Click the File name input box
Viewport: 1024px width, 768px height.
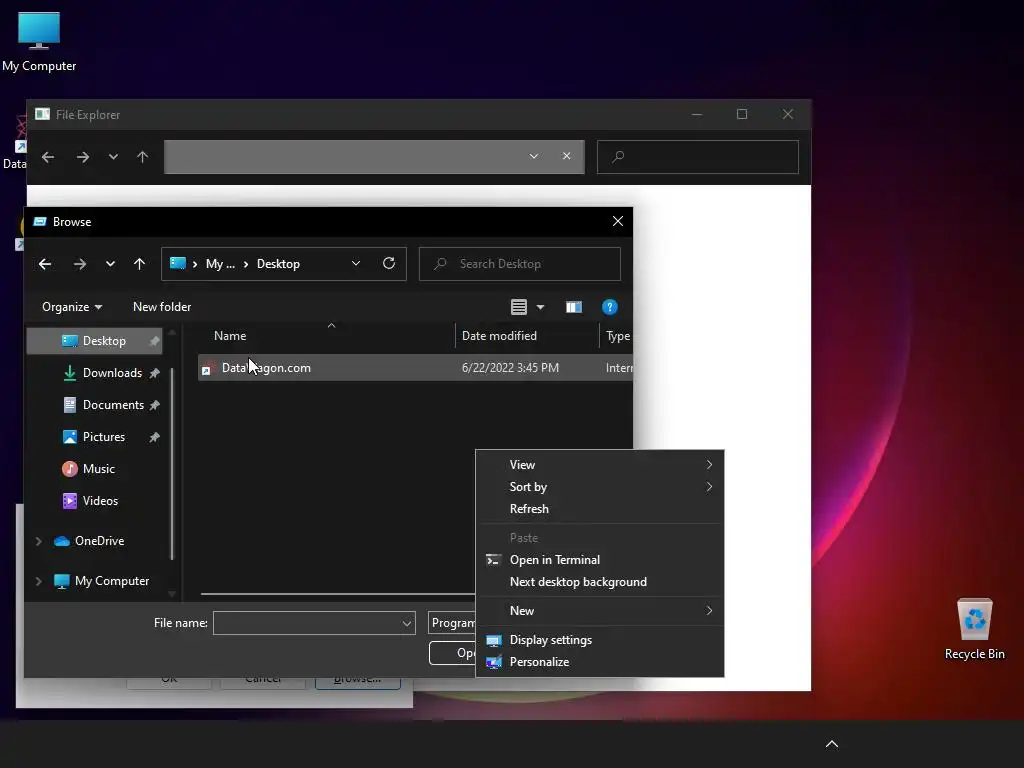(x=307, y=623)
